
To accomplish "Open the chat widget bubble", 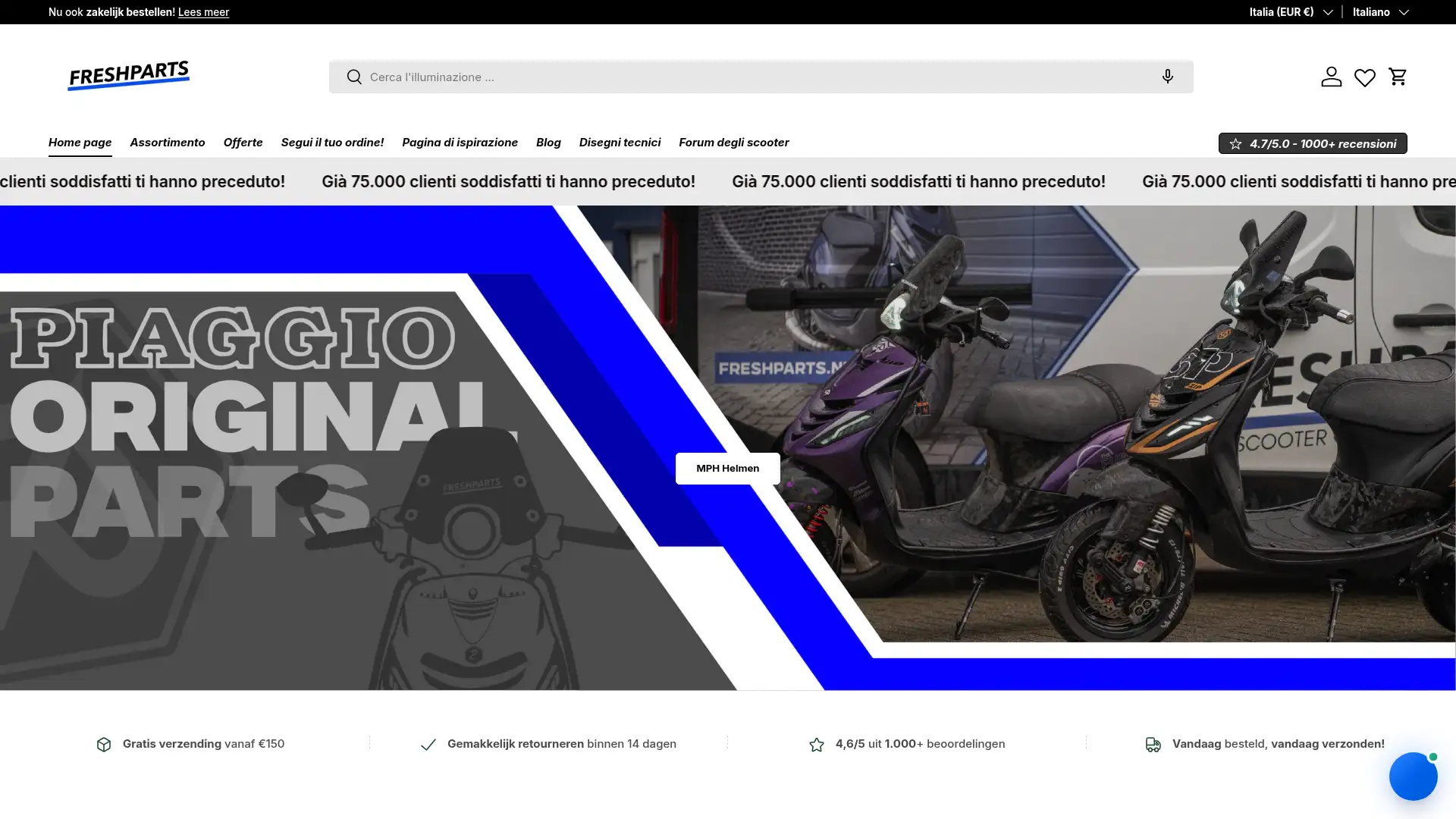I will tap(1413, 776).
